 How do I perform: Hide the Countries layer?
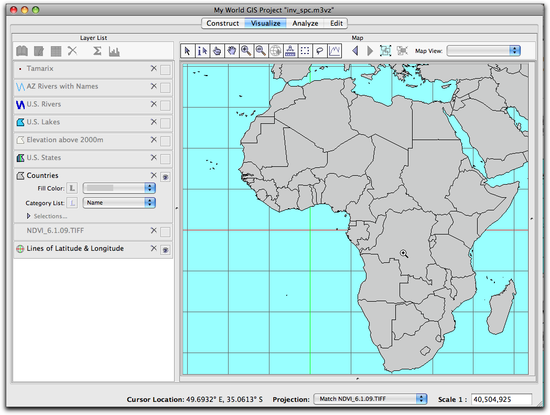165,177
